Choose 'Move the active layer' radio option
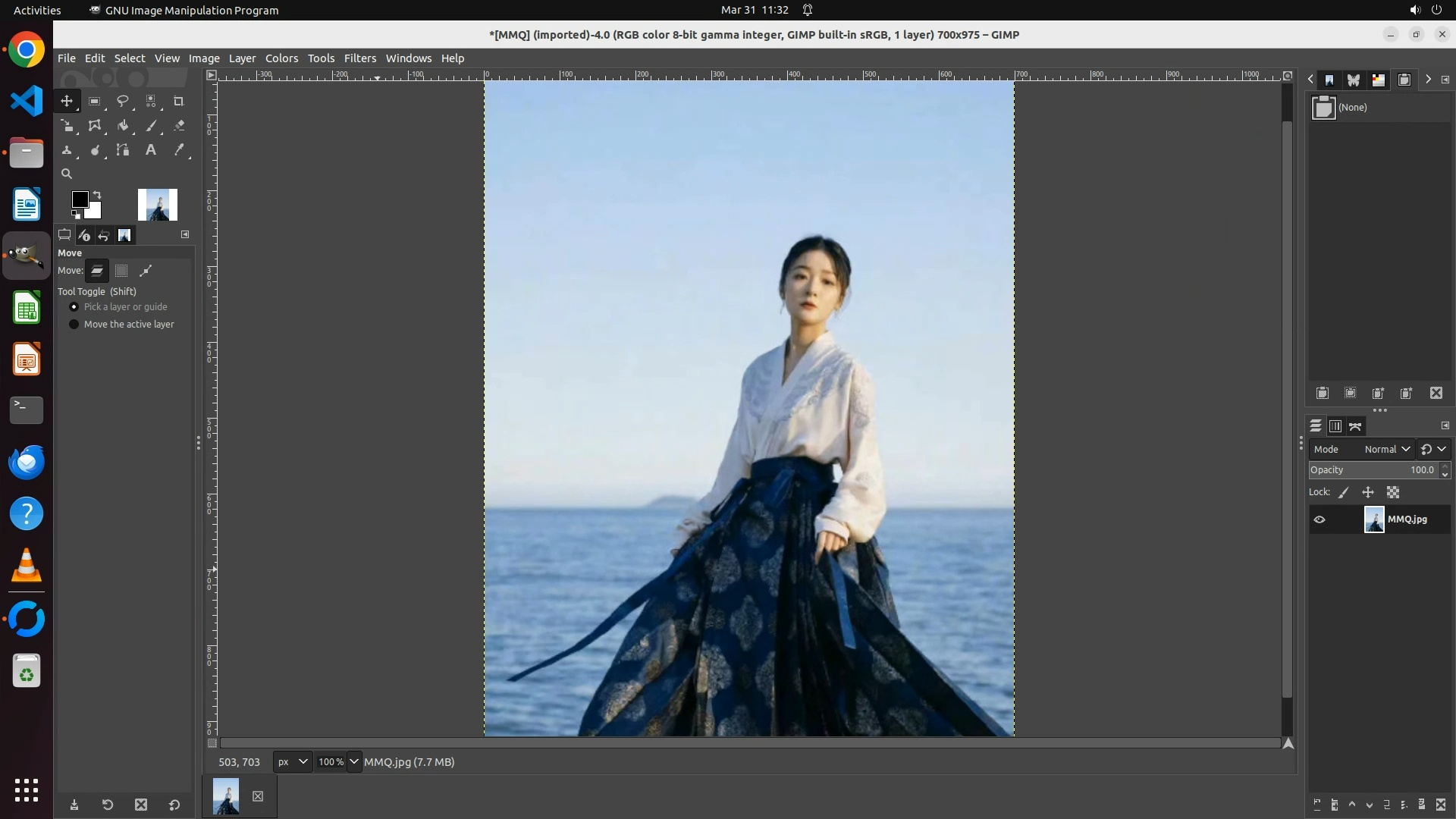1456x819 pixels. 74,325
